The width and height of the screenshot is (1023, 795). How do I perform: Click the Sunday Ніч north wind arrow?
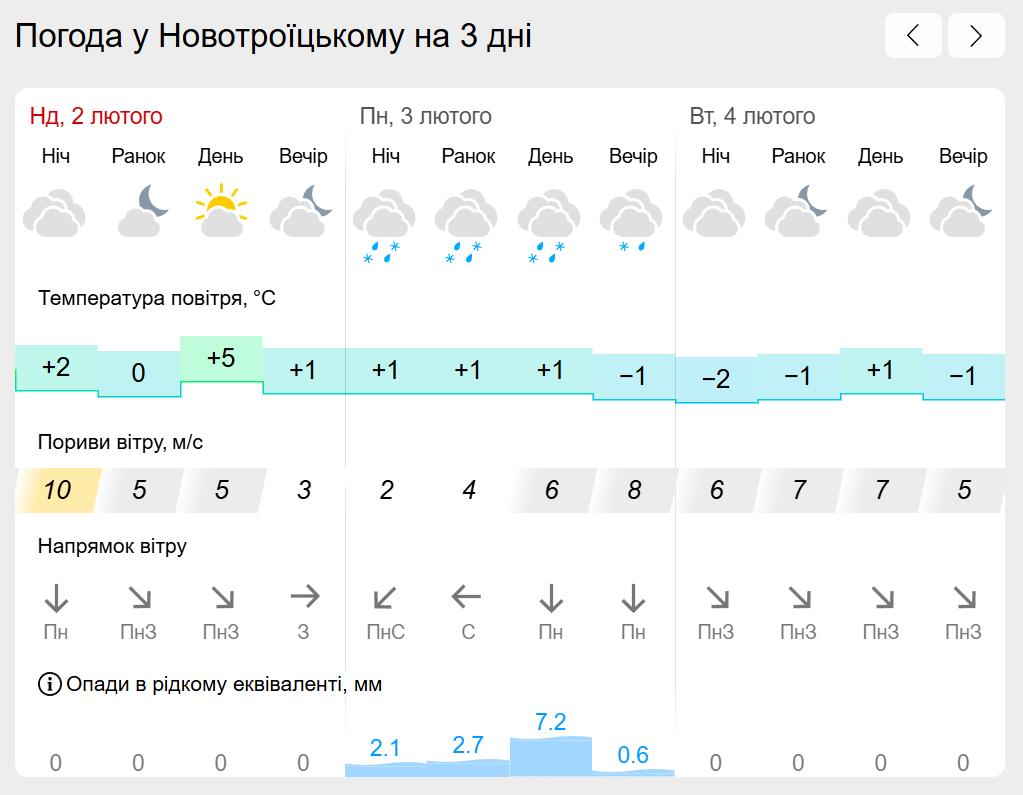click(56, 598)
